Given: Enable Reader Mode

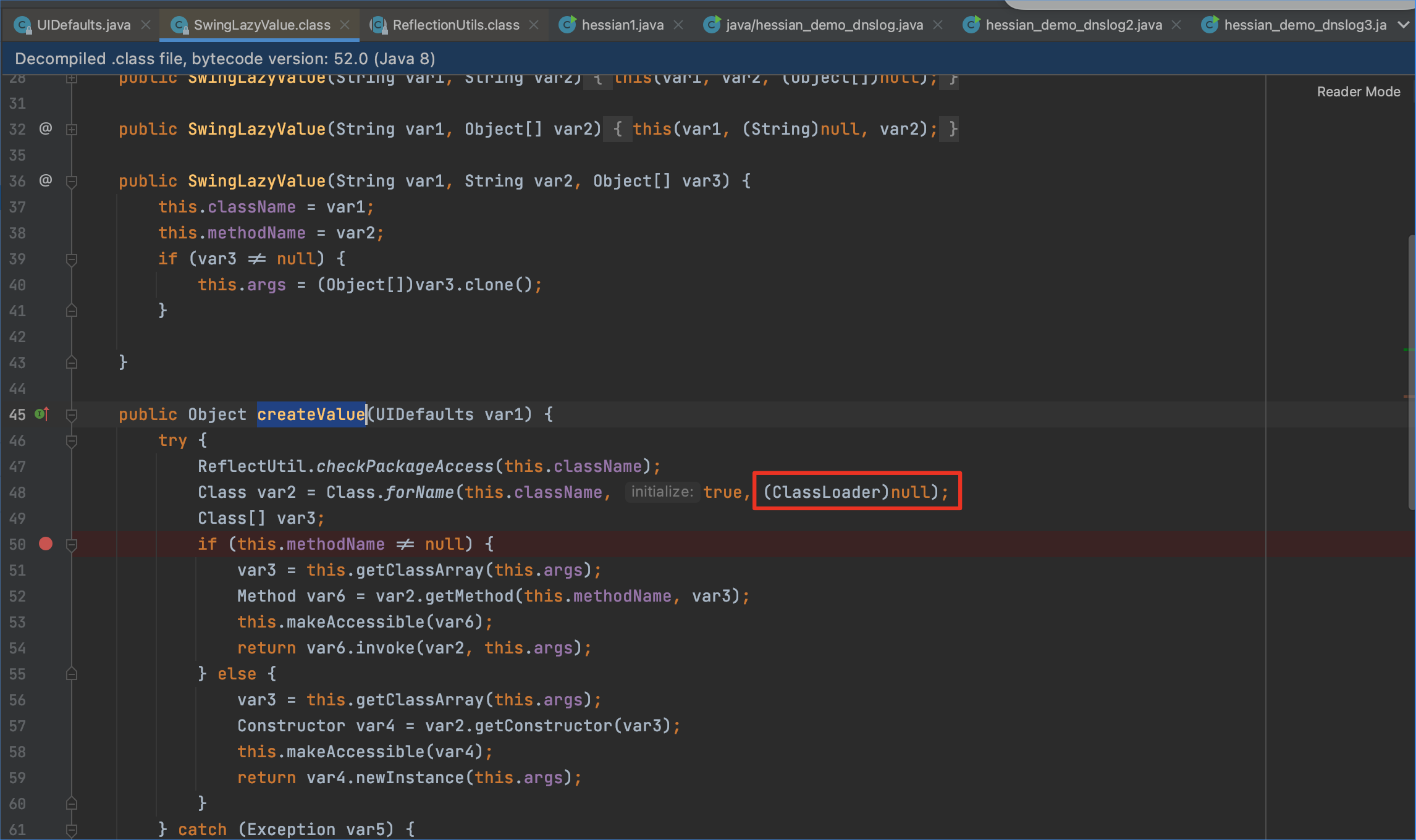Looking at the screenshot, I should pyautogui.click(x=1358, y=91).
